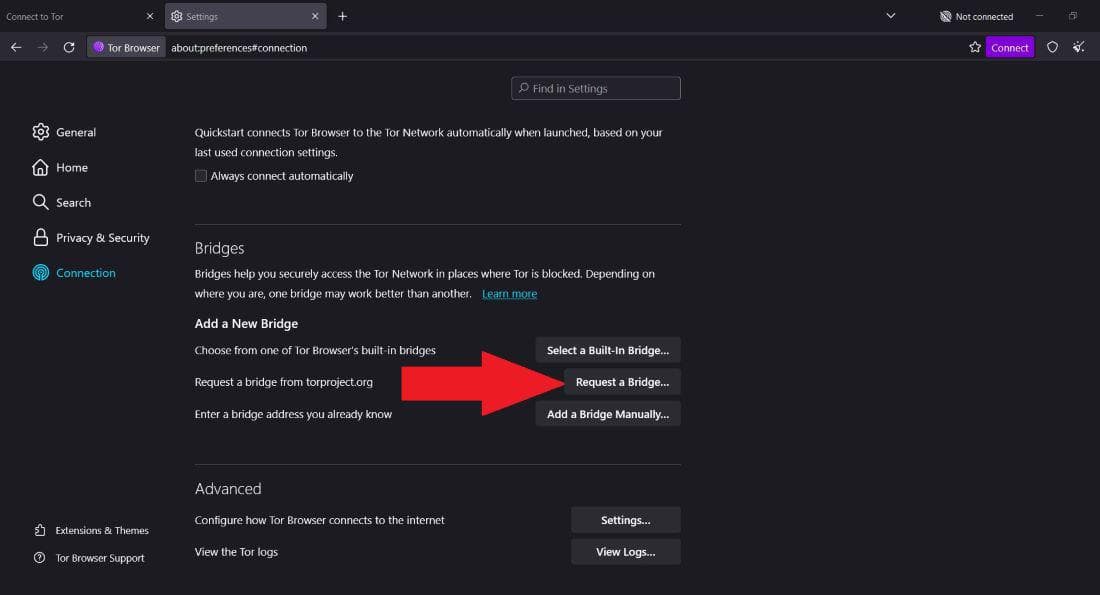1100x595 pixels.
Task: Click the Not connected onion status icon
Action: pyautogui.click(x=945, y=16)
